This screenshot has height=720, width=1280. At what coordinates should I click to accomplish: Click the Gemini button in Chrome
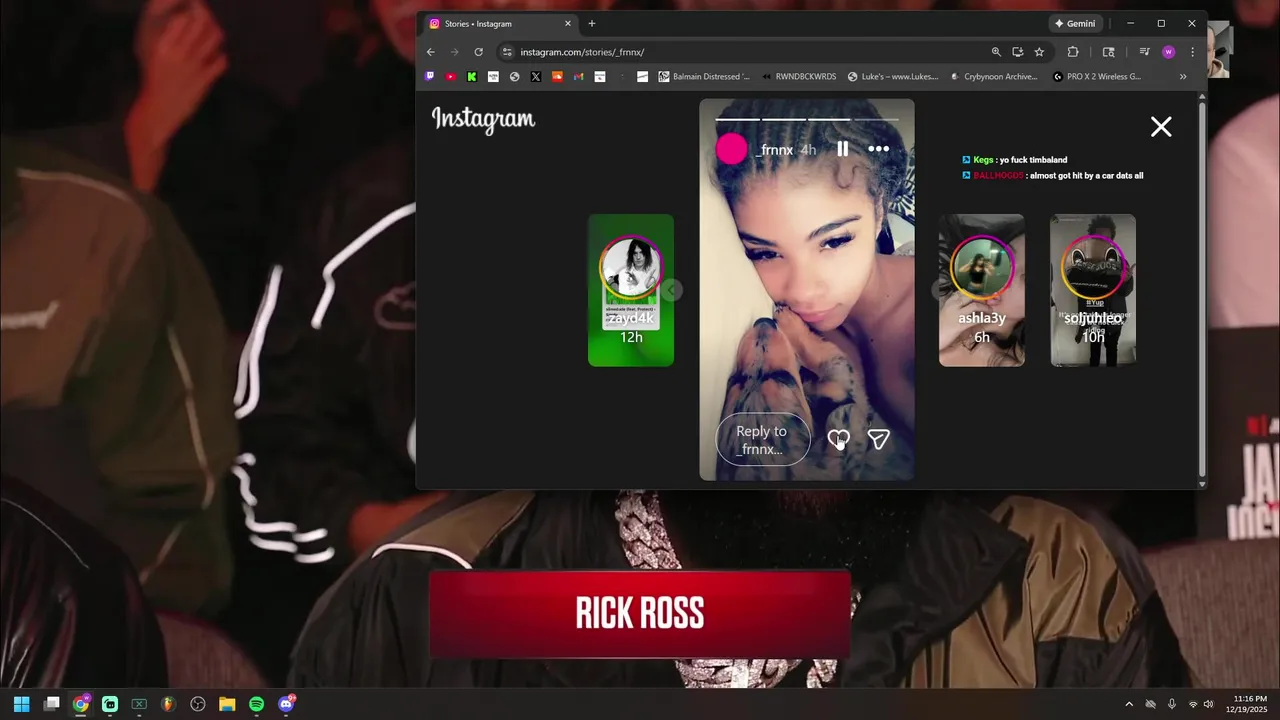click(x=1075, y=23)
